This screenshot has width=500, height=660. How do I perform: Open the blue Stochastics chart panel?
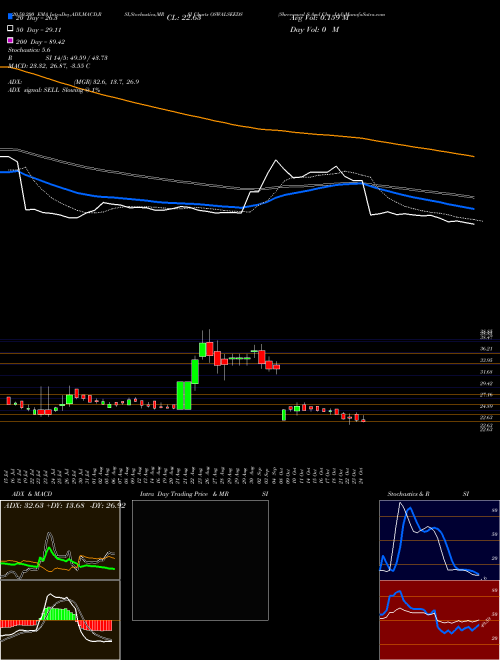(439, 540)
